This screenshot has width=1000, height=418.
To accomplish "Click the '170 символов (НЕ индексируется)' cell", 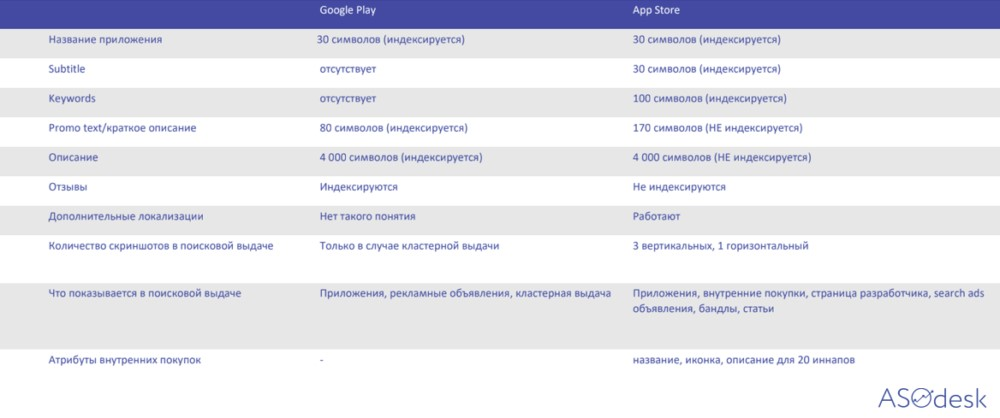I will pos(717,129).
